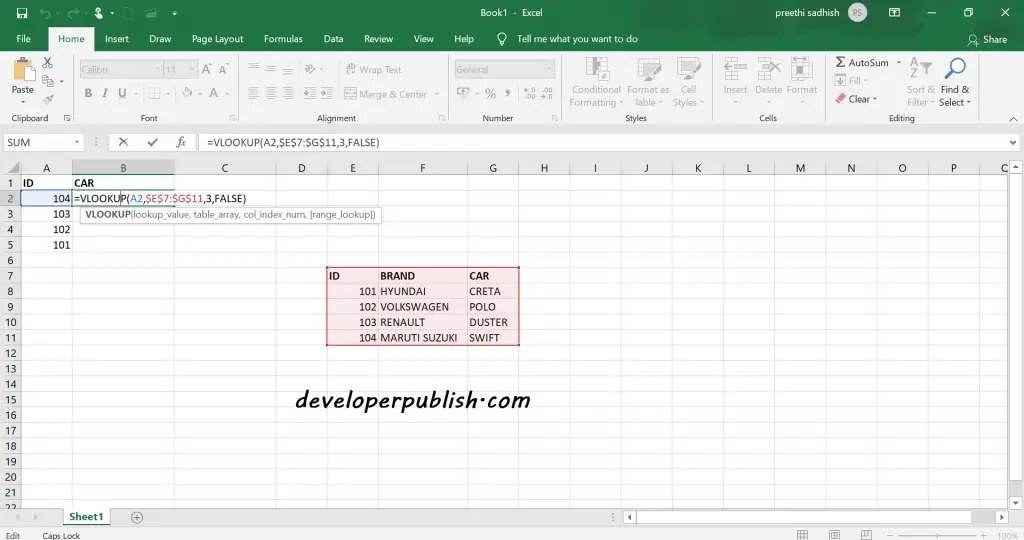Viewport: 1024px width, 540px height.
Task: Click the horizontal scrollbar right arrow
Action: [x=1002, y=517]
